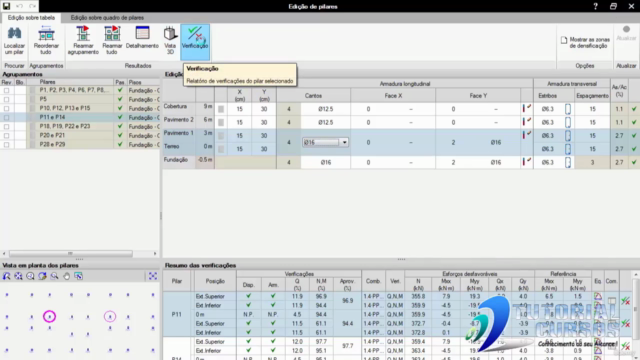Select the P28 e P29 group row
Viewport: 640px width, 360px height.
[x=80, y=144]
